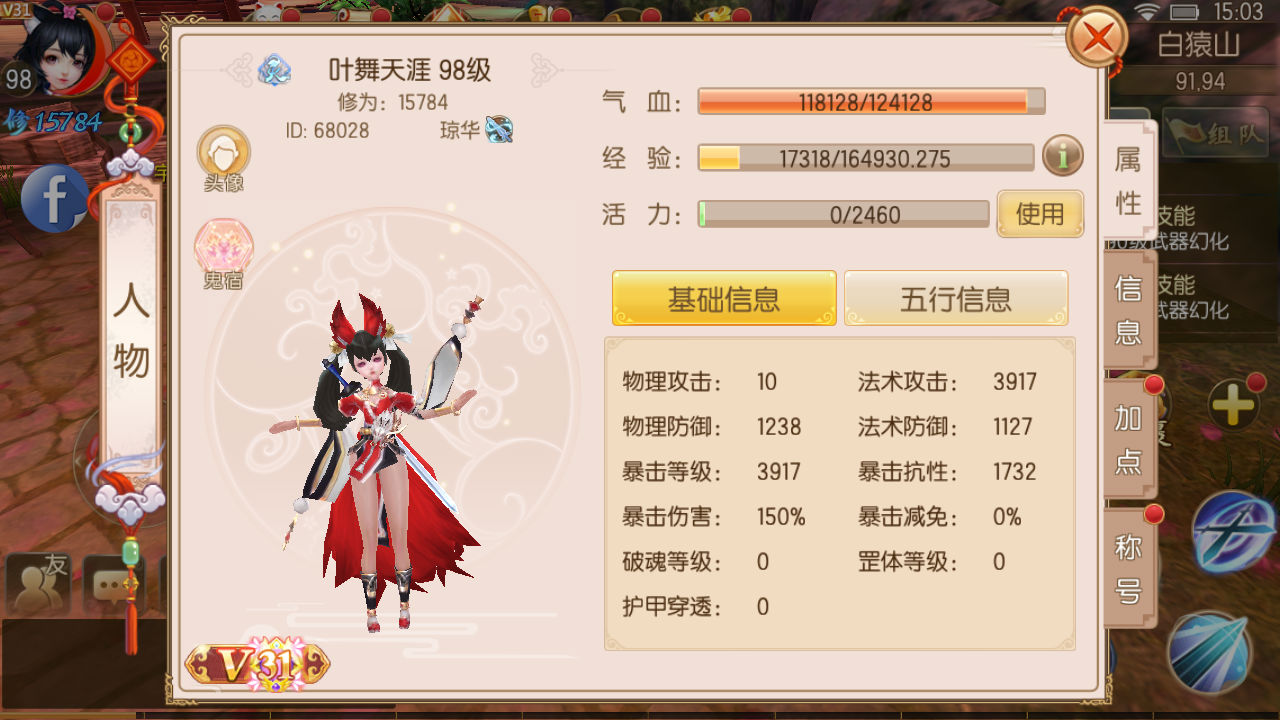1280x720 pixels.
Task: Open the friends icon
Action: point(38,584)
